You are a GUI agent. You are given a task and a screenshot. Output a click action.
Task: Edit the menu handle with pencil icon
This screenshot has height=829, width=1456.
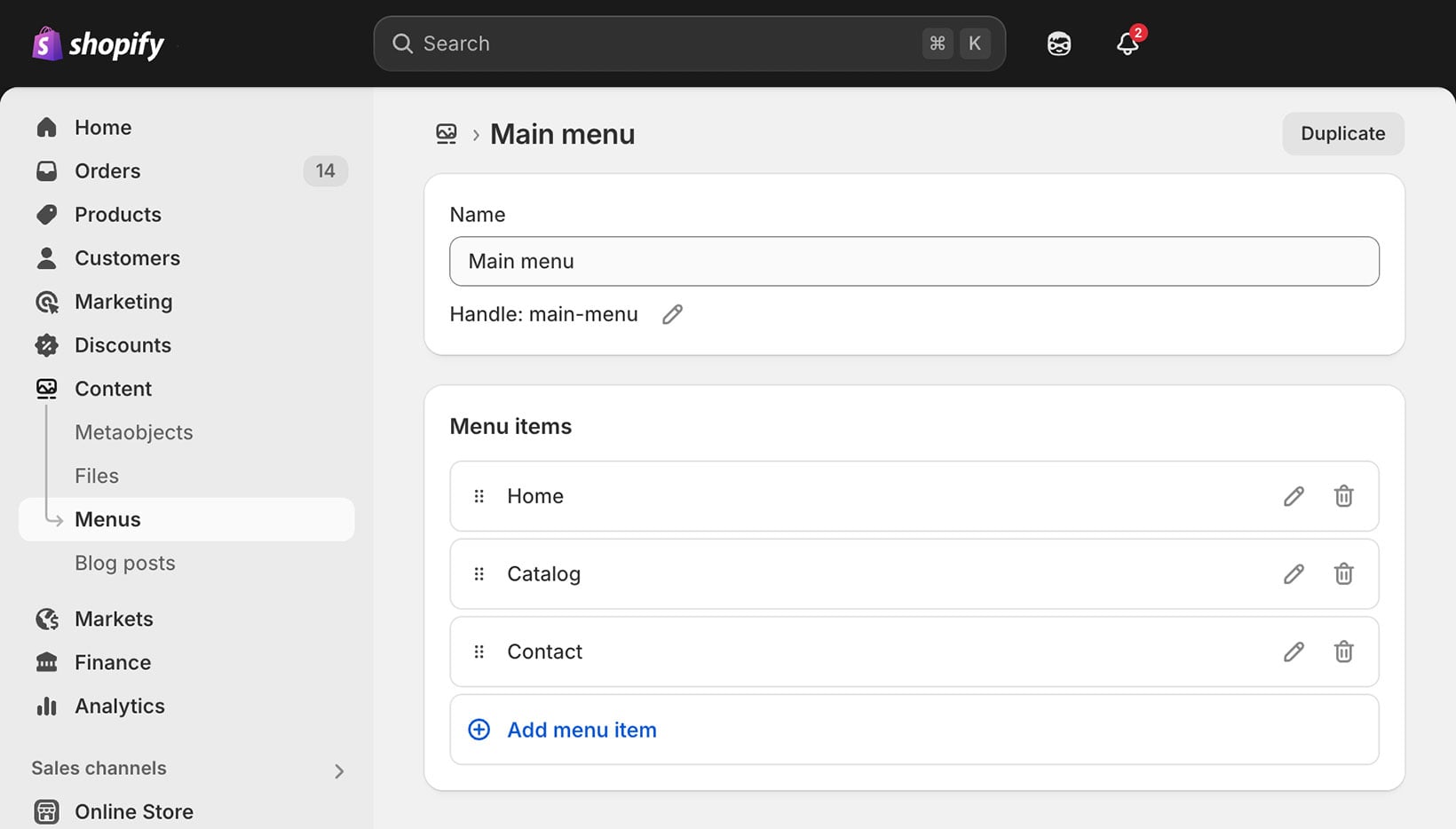point(672,314)
